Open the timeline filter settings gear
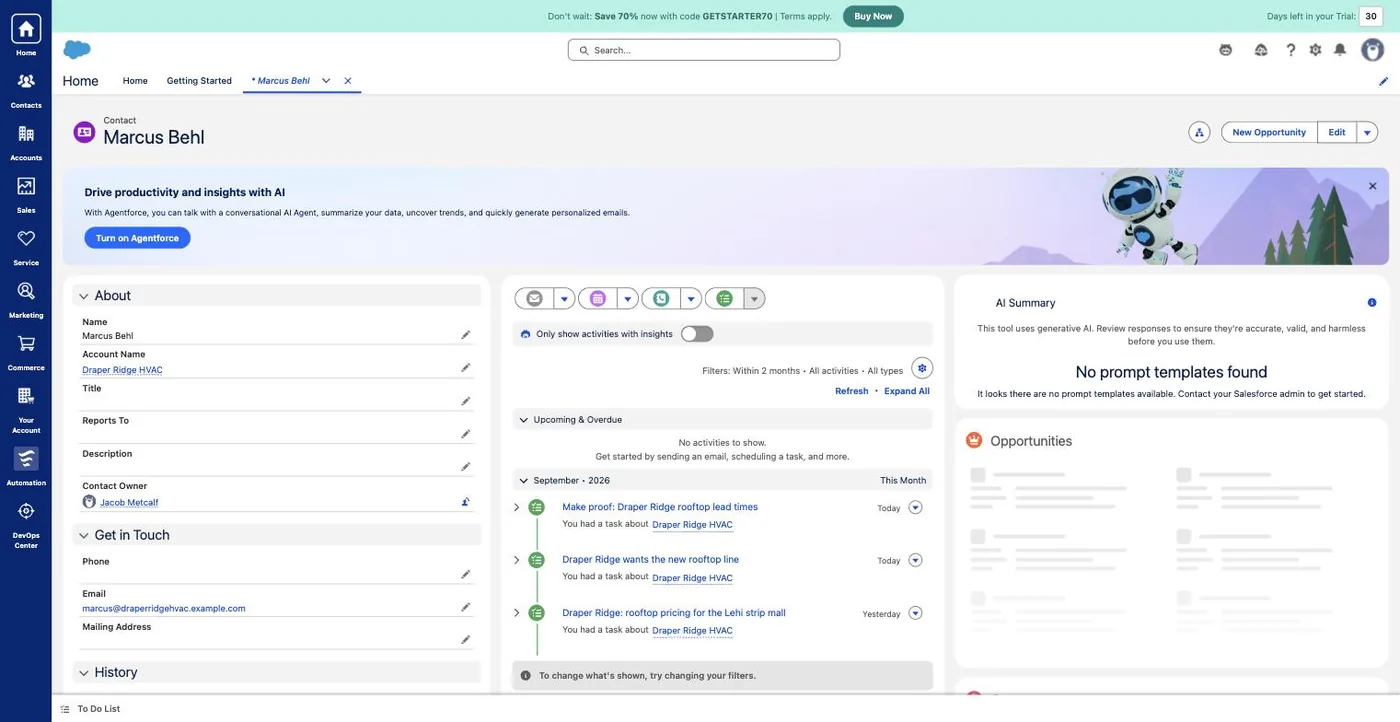Screen dimensions: 1400x722 pyautogui.click(x=922, y=368)
